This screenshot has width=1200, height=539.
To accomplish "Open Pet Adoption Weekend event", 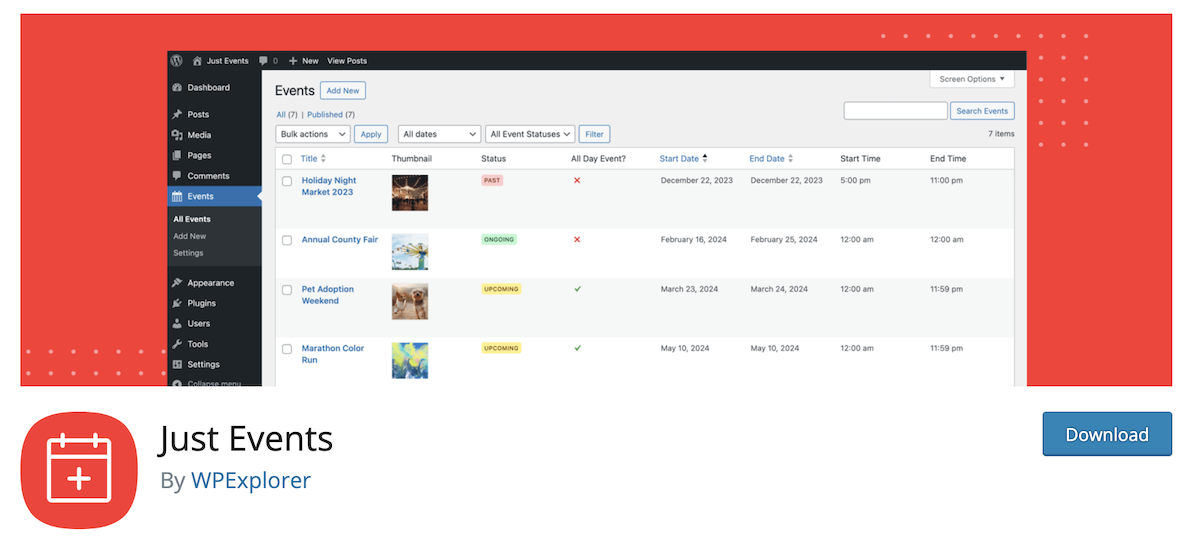I will coord(328,295).
